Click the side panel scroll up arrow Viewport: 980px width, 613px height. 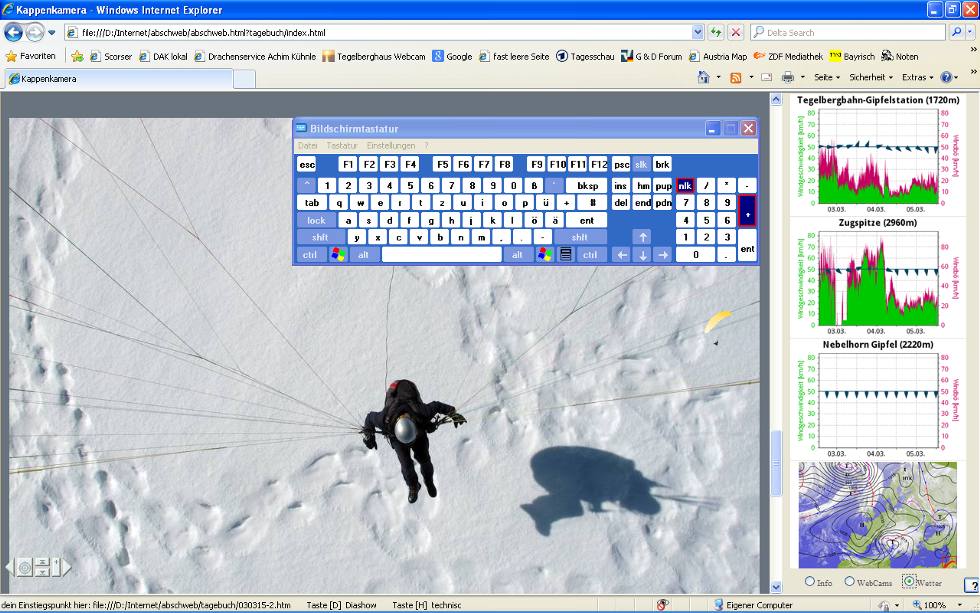tap(776, 99)
